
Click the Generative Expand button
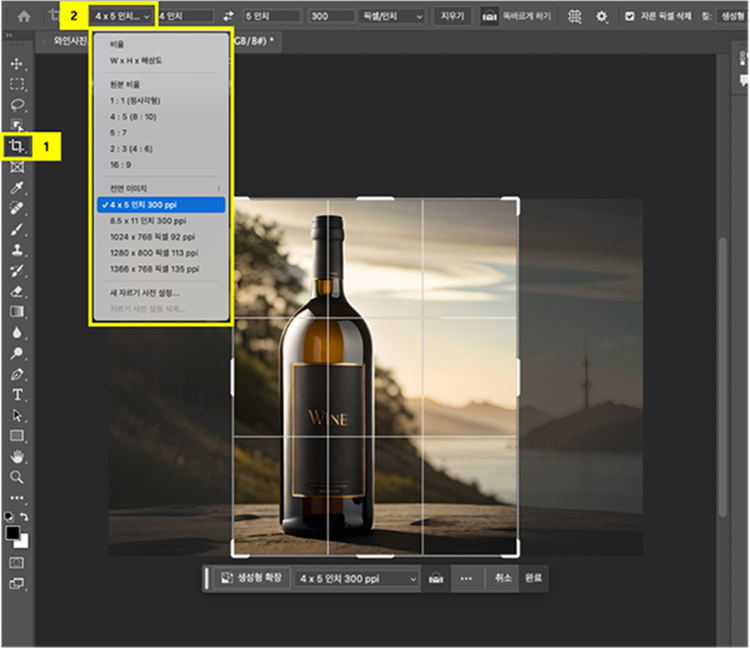(252, 578)
